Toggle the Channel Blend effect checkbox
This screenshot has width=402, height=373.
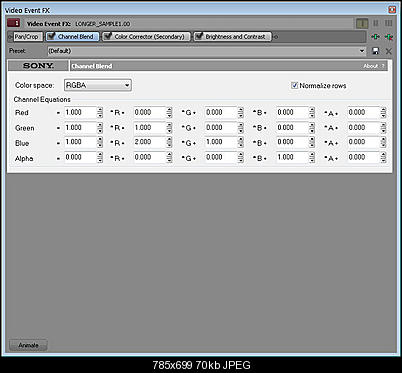pyautogui.click(x=51, y=36)
